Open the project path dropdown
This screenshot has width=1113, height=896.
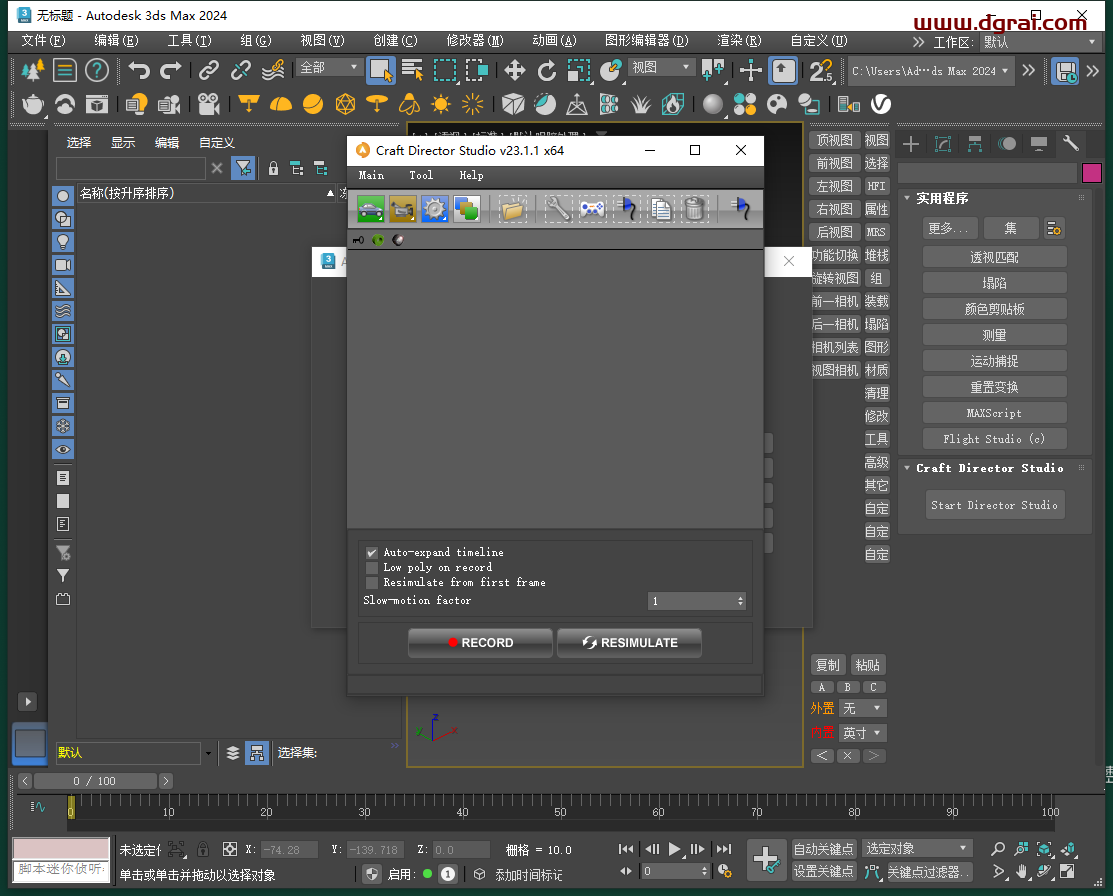coord(930,71)
